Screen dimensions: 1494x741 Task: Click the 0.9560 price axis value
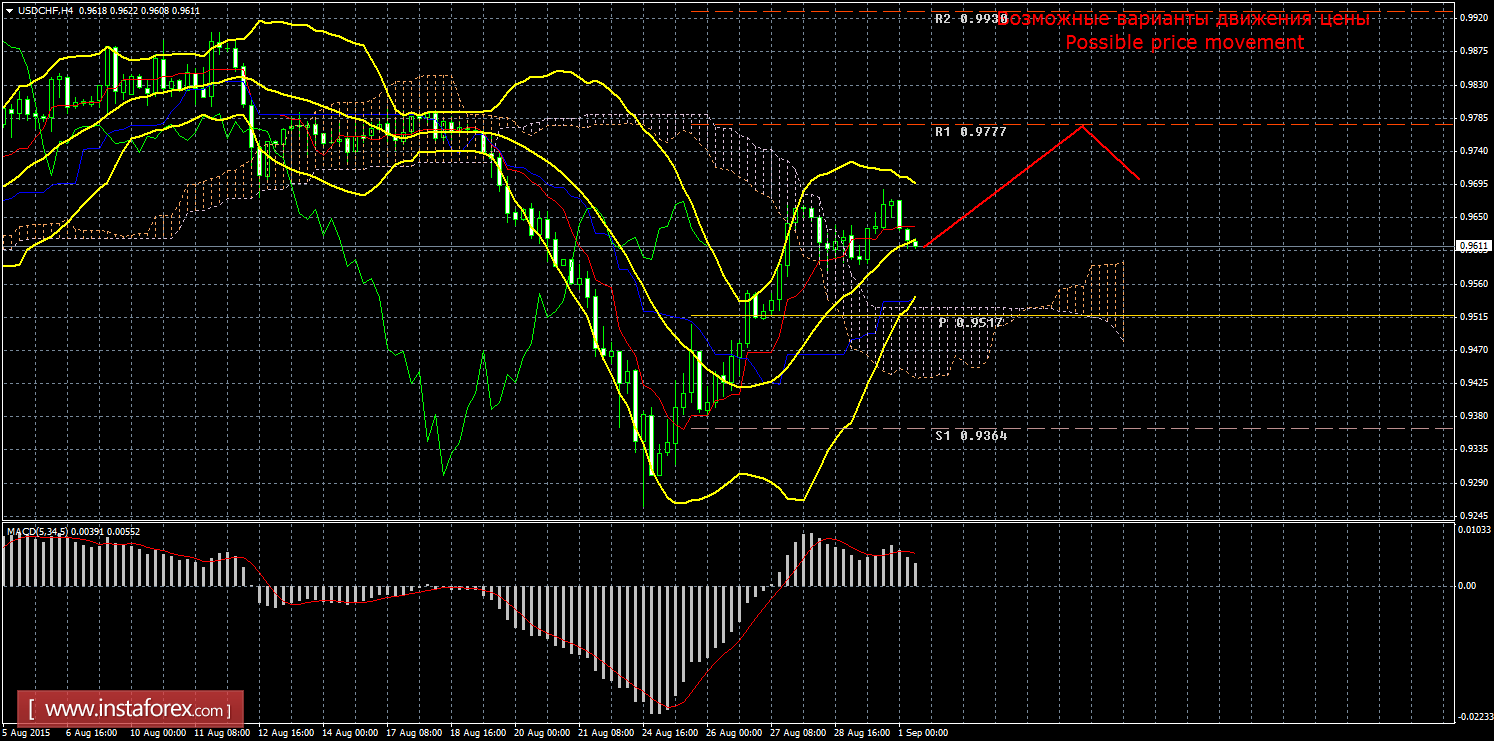pos(1473,283)
